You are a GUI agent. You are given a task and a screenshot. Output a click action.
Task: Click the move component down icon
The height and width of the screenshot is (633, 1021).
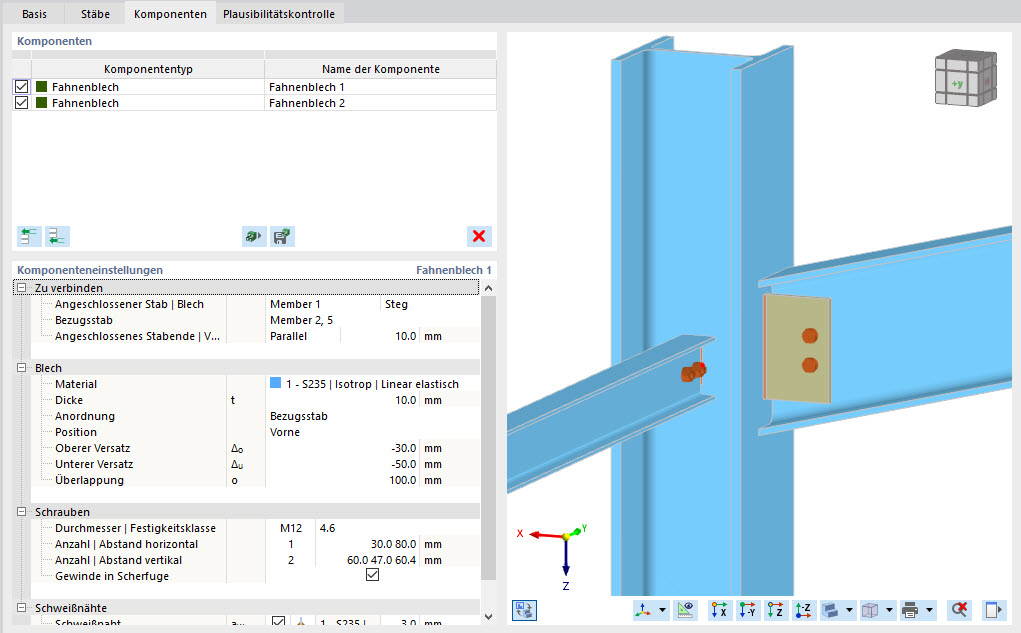click(x=57, y=236)
